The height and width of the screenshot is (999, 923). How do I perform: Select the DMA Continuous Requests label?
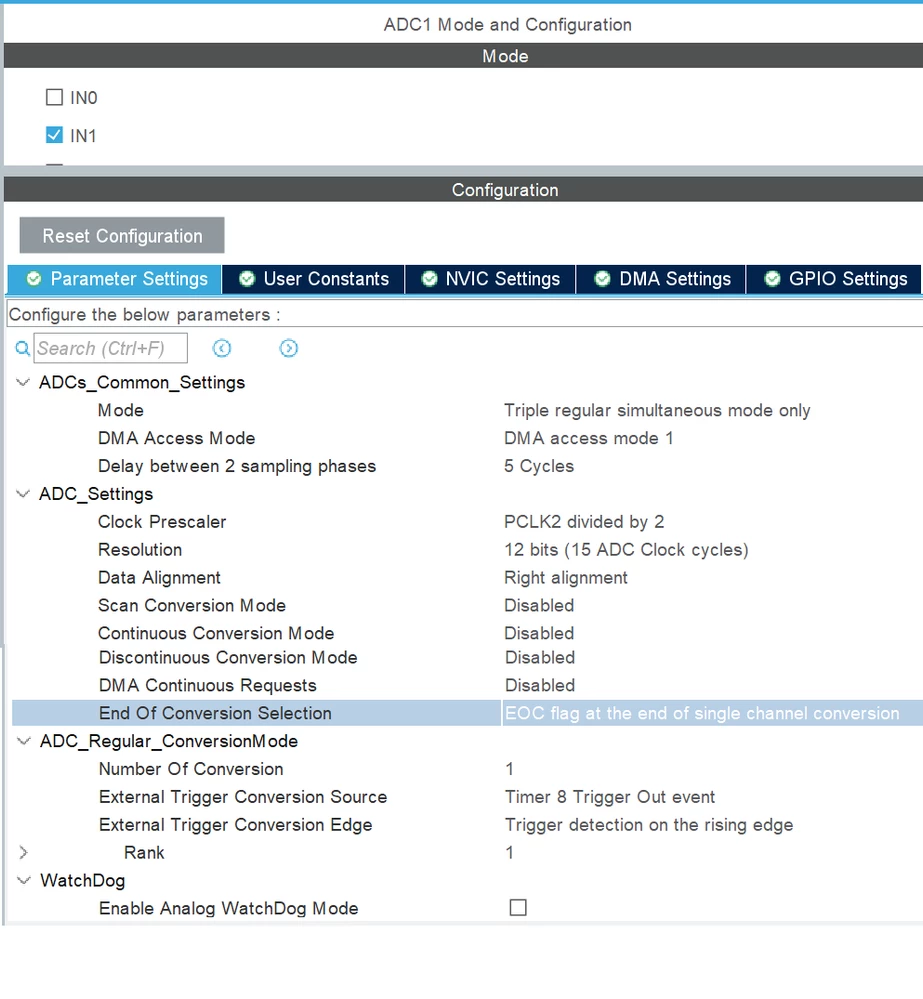pos(208,686)
